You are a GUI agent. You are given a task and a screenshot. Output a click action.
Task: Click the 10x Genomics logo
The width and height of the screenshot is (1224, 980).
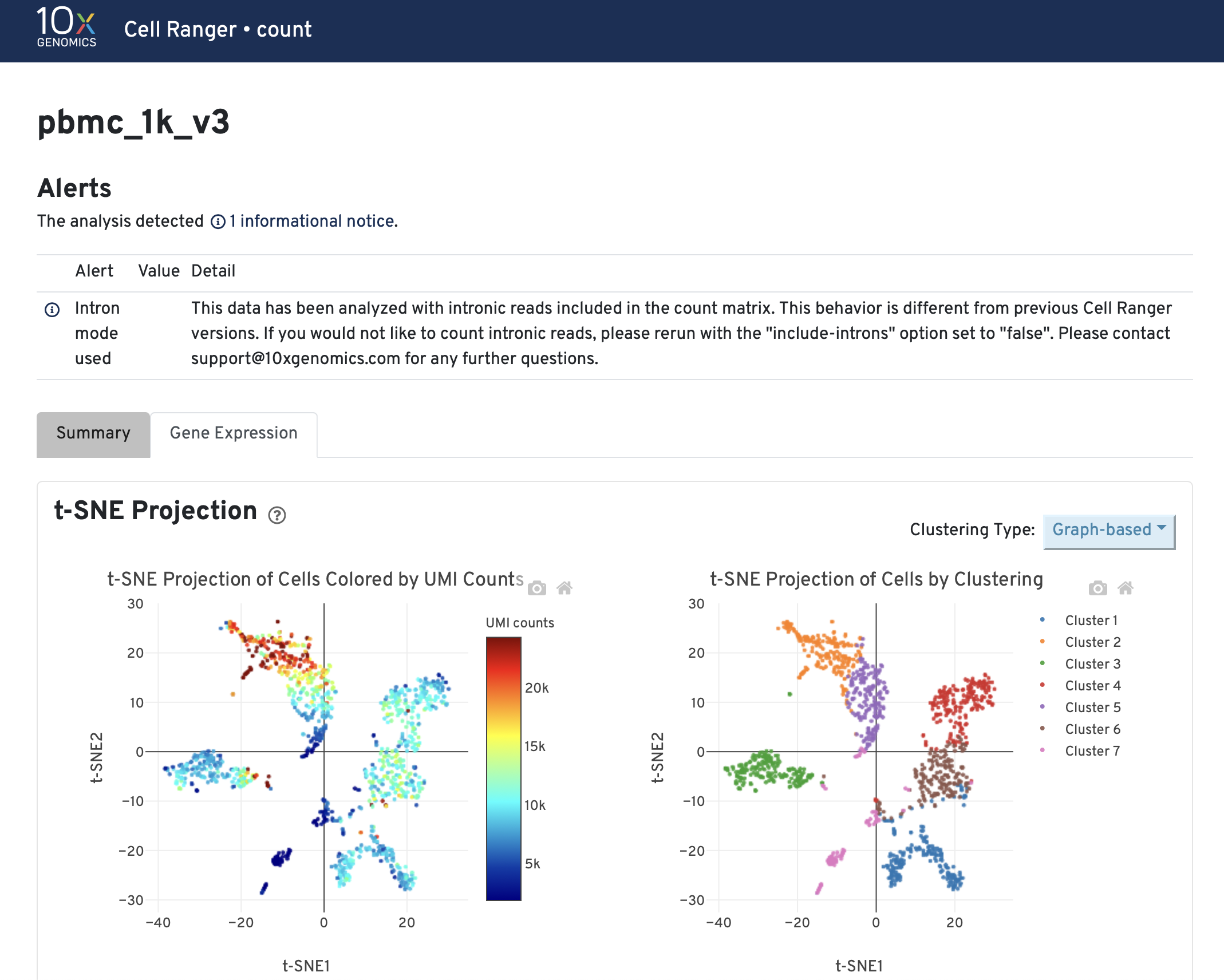[x=66, y=27]
